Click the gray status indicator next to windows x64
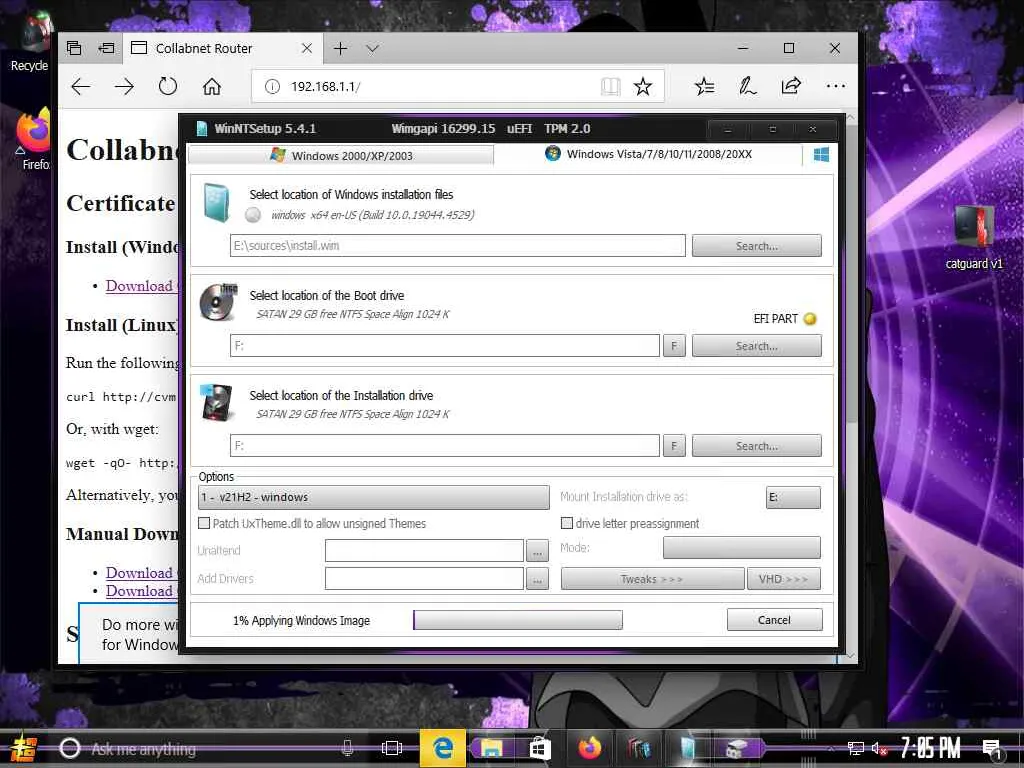Viewport: 1024px width, 768px height. 253,215
